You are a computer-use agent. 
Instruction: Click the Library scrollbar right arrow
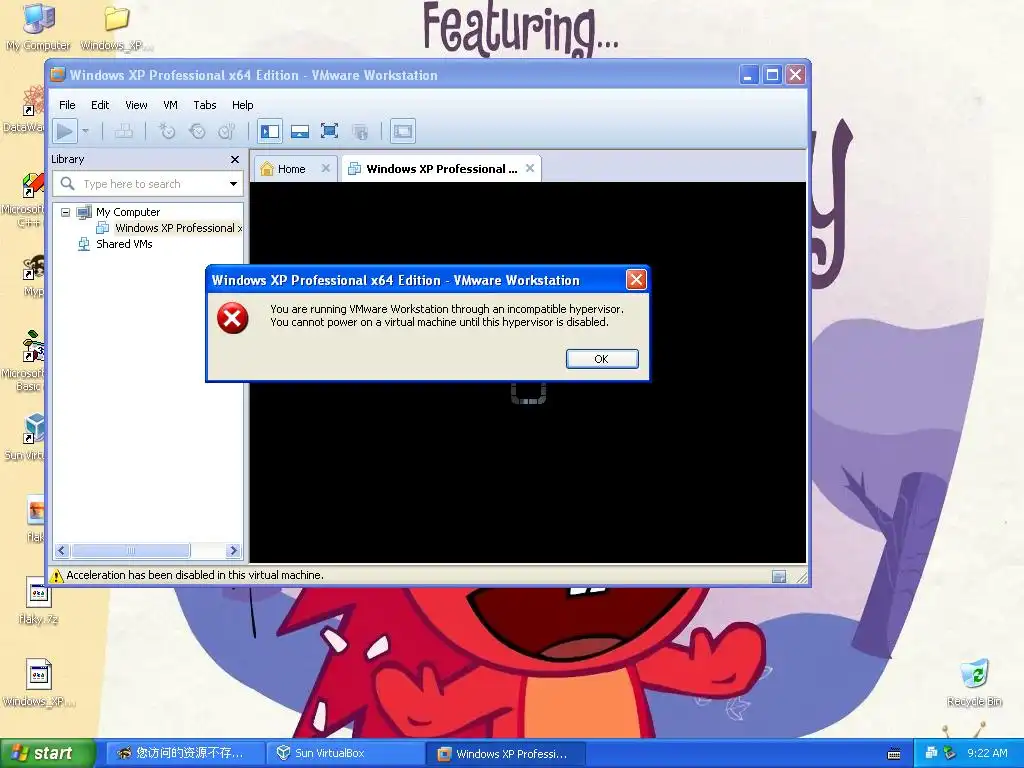click(233, 551)
